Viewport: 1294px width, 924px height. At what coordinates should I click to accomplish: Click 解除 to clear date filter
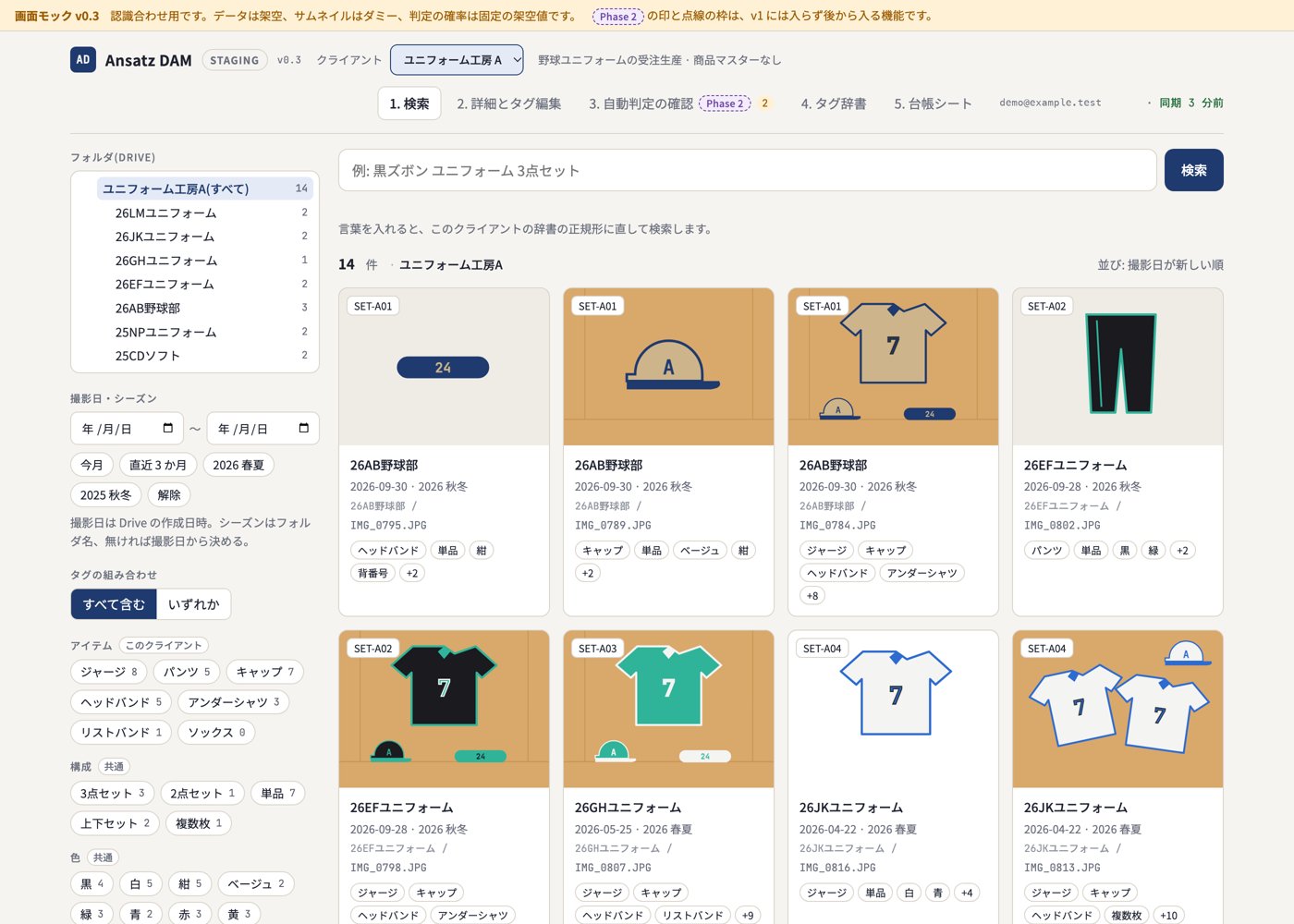point(169,494)
